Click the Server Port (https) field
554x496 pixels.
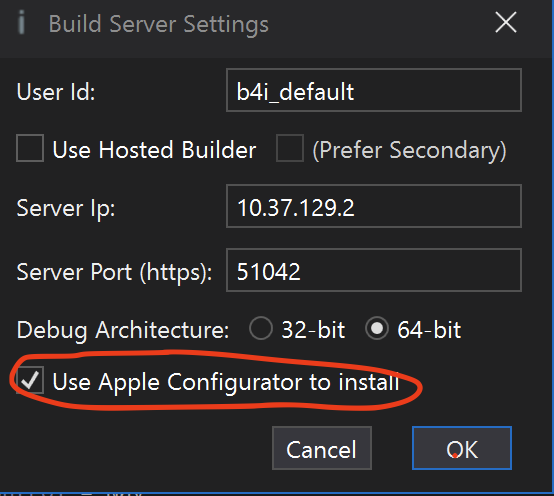click(374, 270)
